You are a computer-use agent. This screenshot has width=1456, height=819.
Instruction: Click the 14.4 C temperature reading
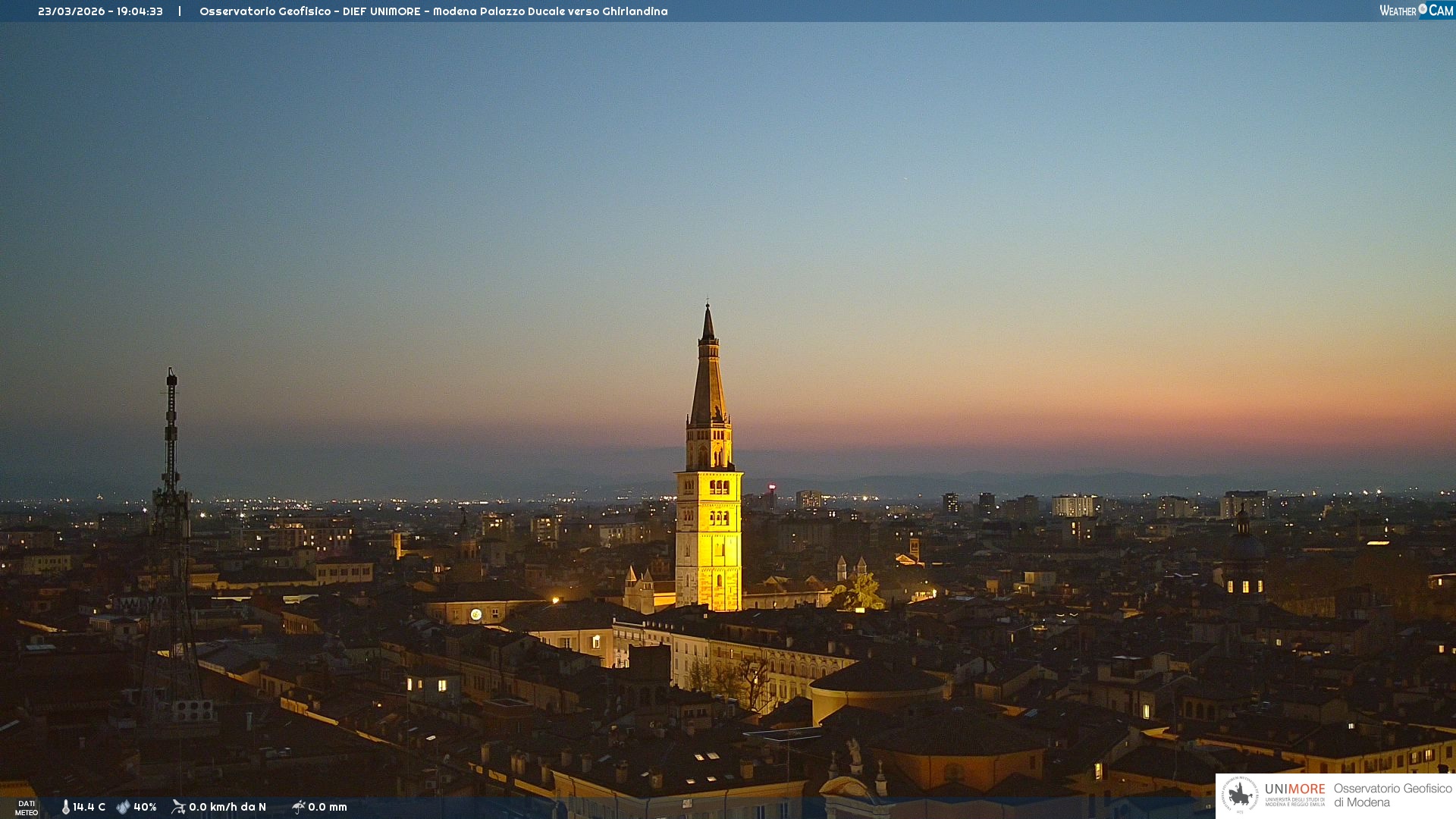(89, 807)
